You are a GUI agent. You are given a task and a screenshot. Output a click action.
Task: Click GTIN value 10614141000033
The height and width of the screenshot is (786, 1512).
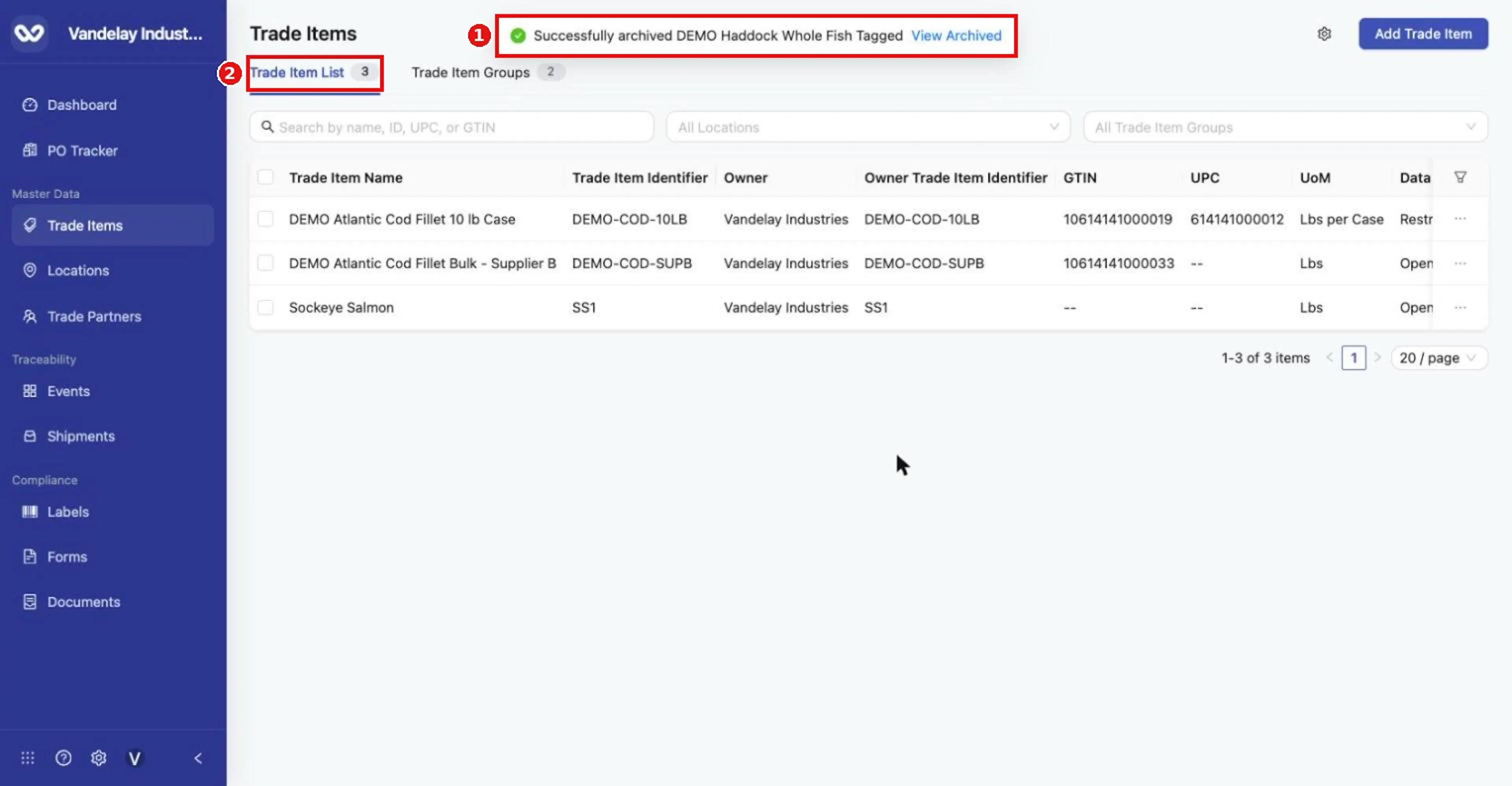tap(1118, 263)
